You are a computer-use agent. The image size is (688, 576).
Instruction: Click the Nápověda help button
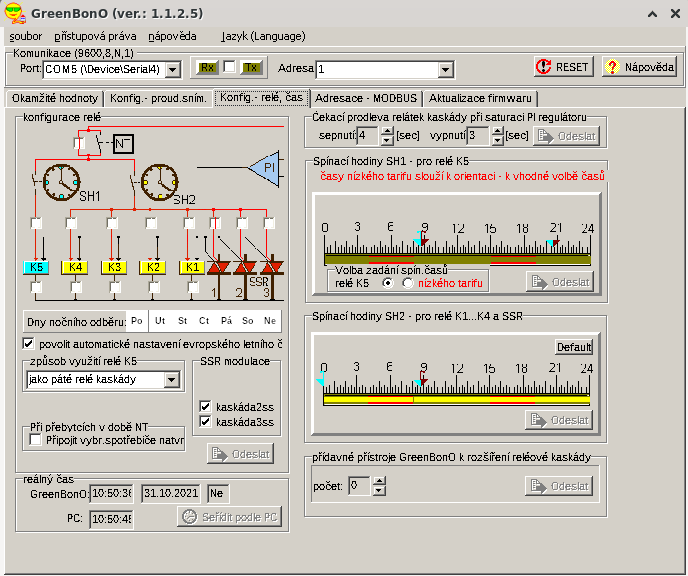click(x=639, y=67)
